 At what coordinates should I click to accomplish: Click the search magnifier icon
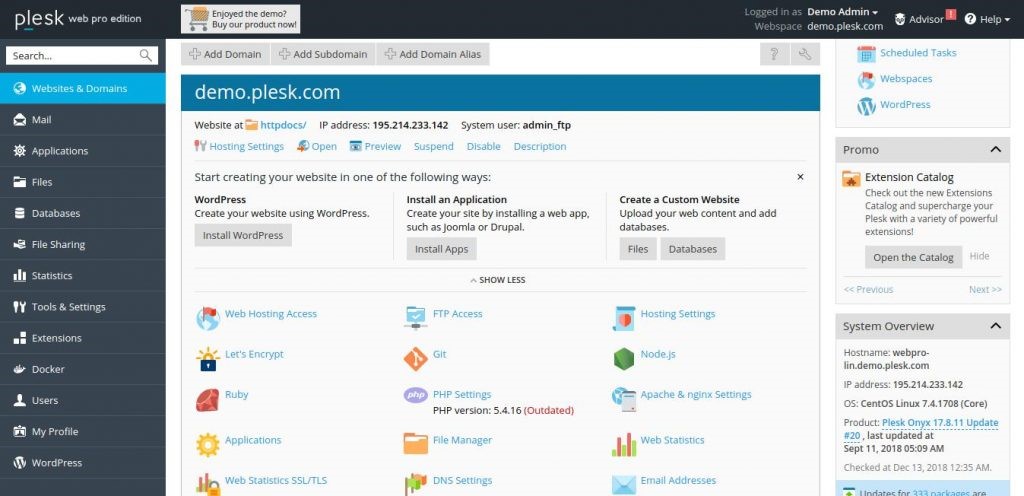pos(146,55)
